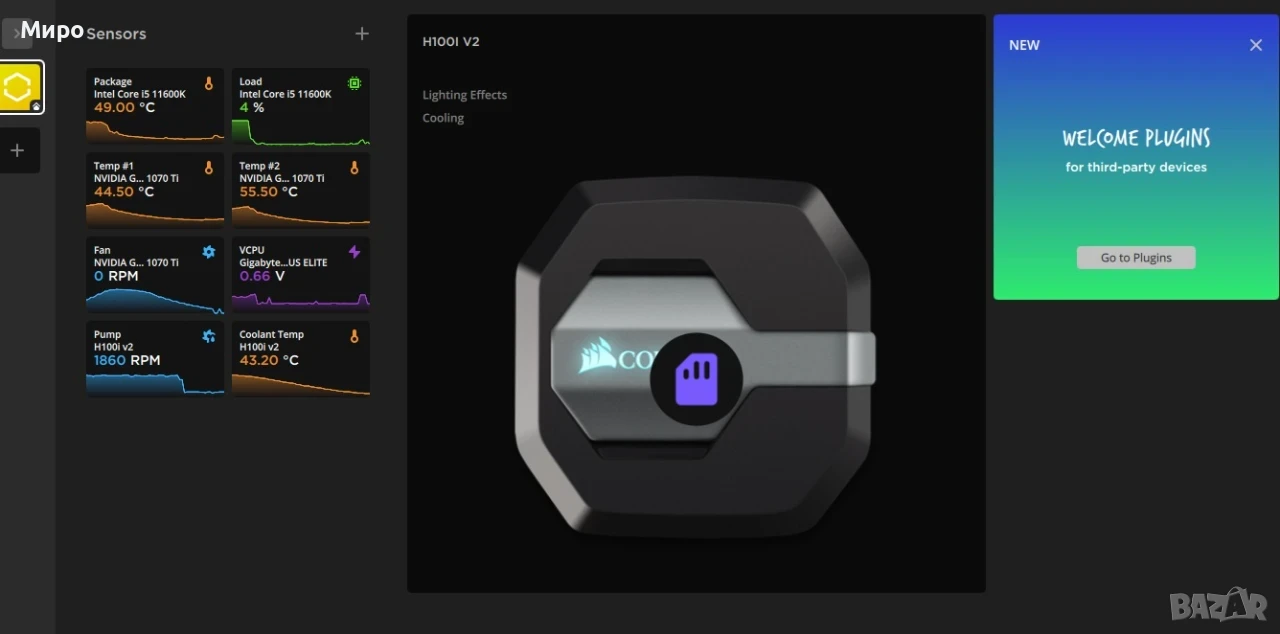1280x634 pixels.
Task: Click pump icon on Pump sensor card
Action: point(209,336)
